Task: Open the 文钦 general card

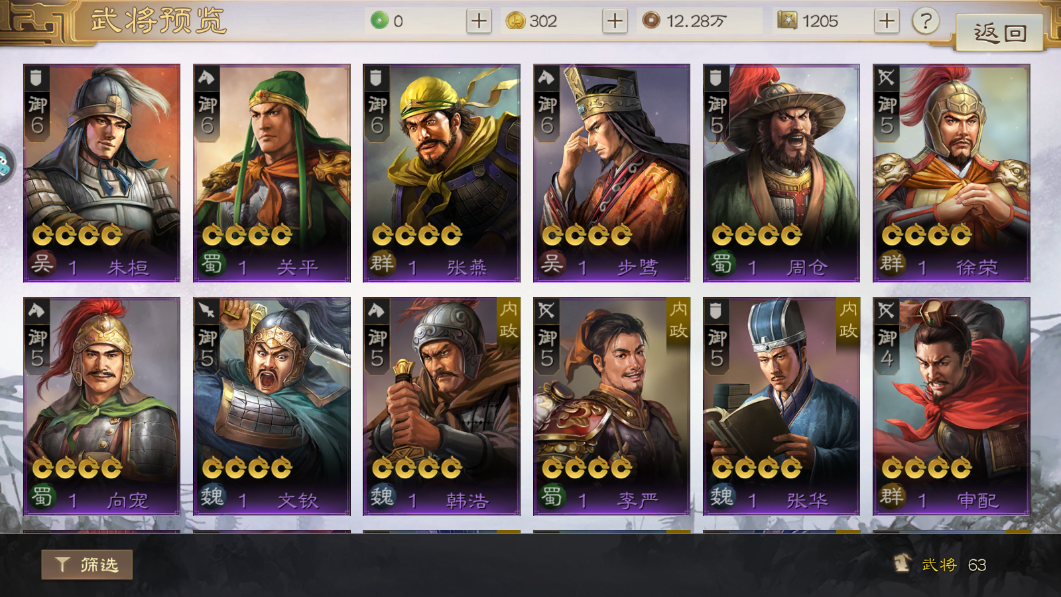Action: [x=271, y=406]
